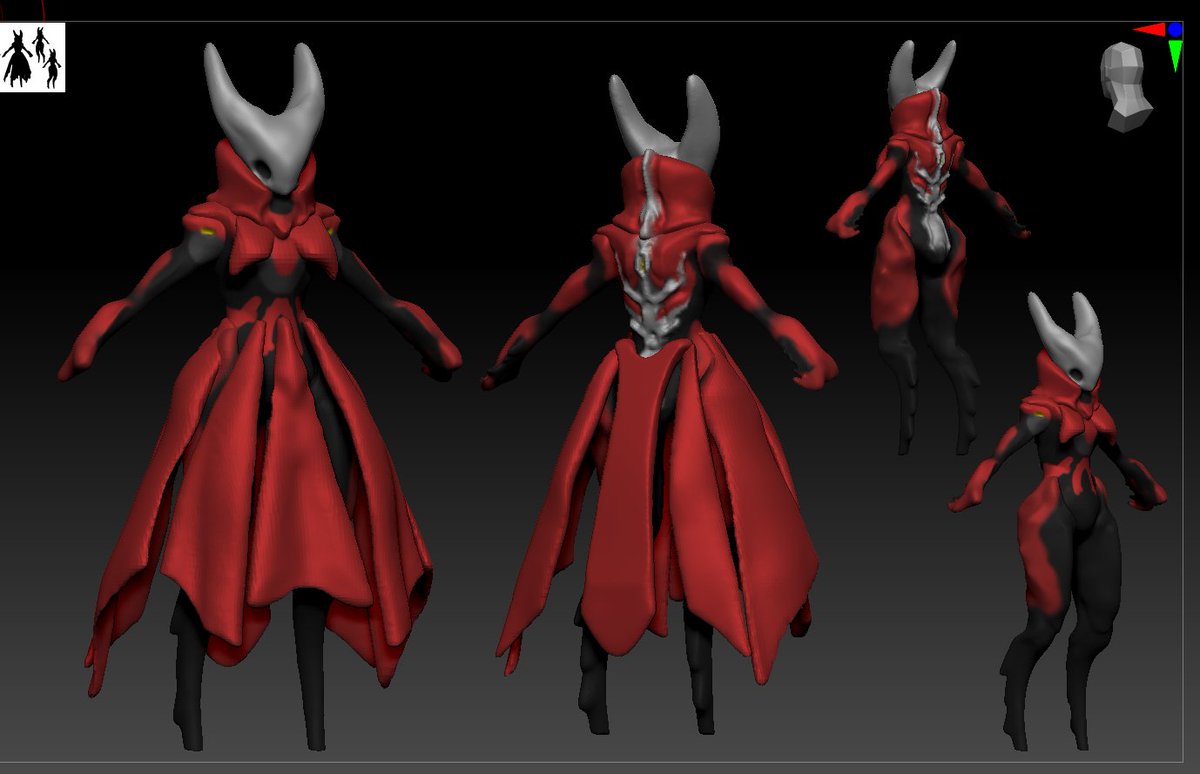This screenshot has height=774, width=1200.
Task: Click the silhouette thumbnail preview
Action: click(33, 57)
